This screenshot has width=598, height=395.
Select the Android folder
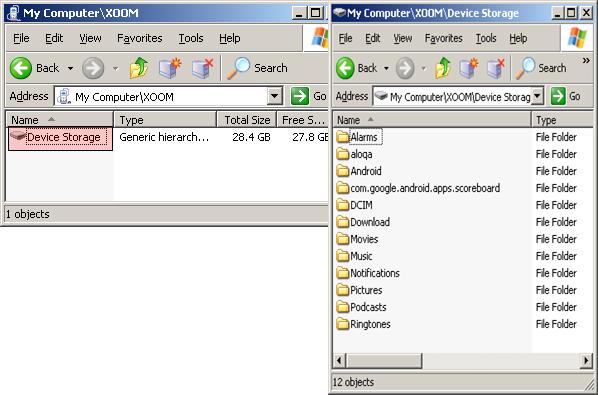coord(359,171)
